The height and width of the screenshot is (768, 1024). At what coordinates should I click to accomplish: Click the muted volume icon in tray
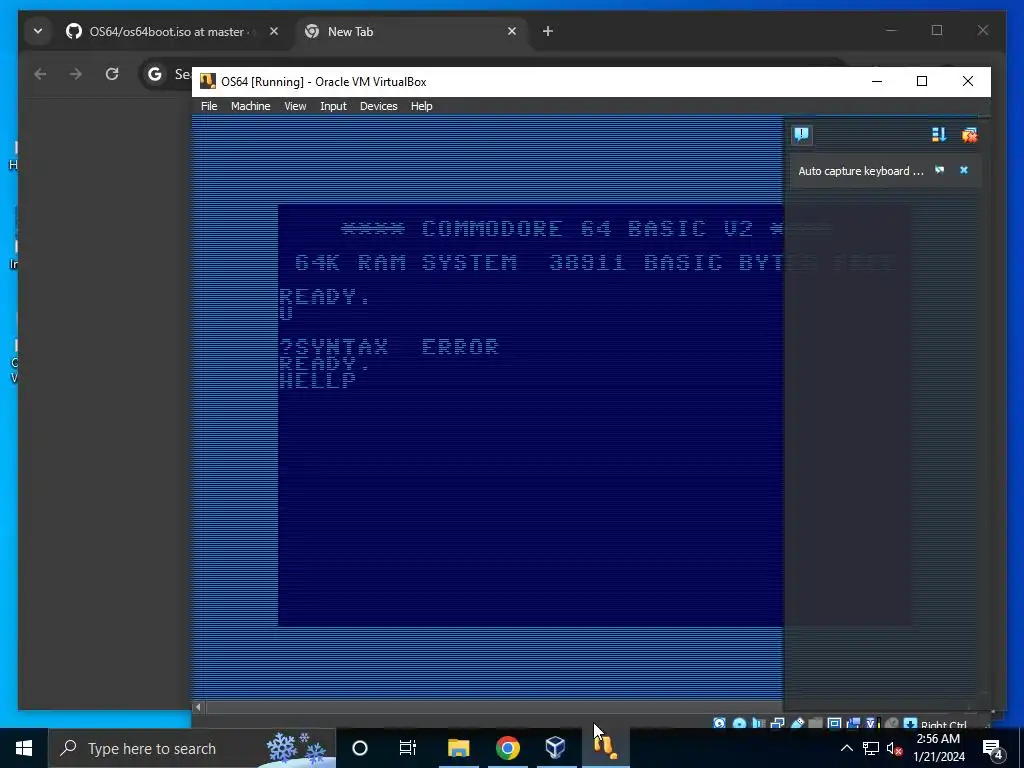pyautogui.click(x=895, y=748)
